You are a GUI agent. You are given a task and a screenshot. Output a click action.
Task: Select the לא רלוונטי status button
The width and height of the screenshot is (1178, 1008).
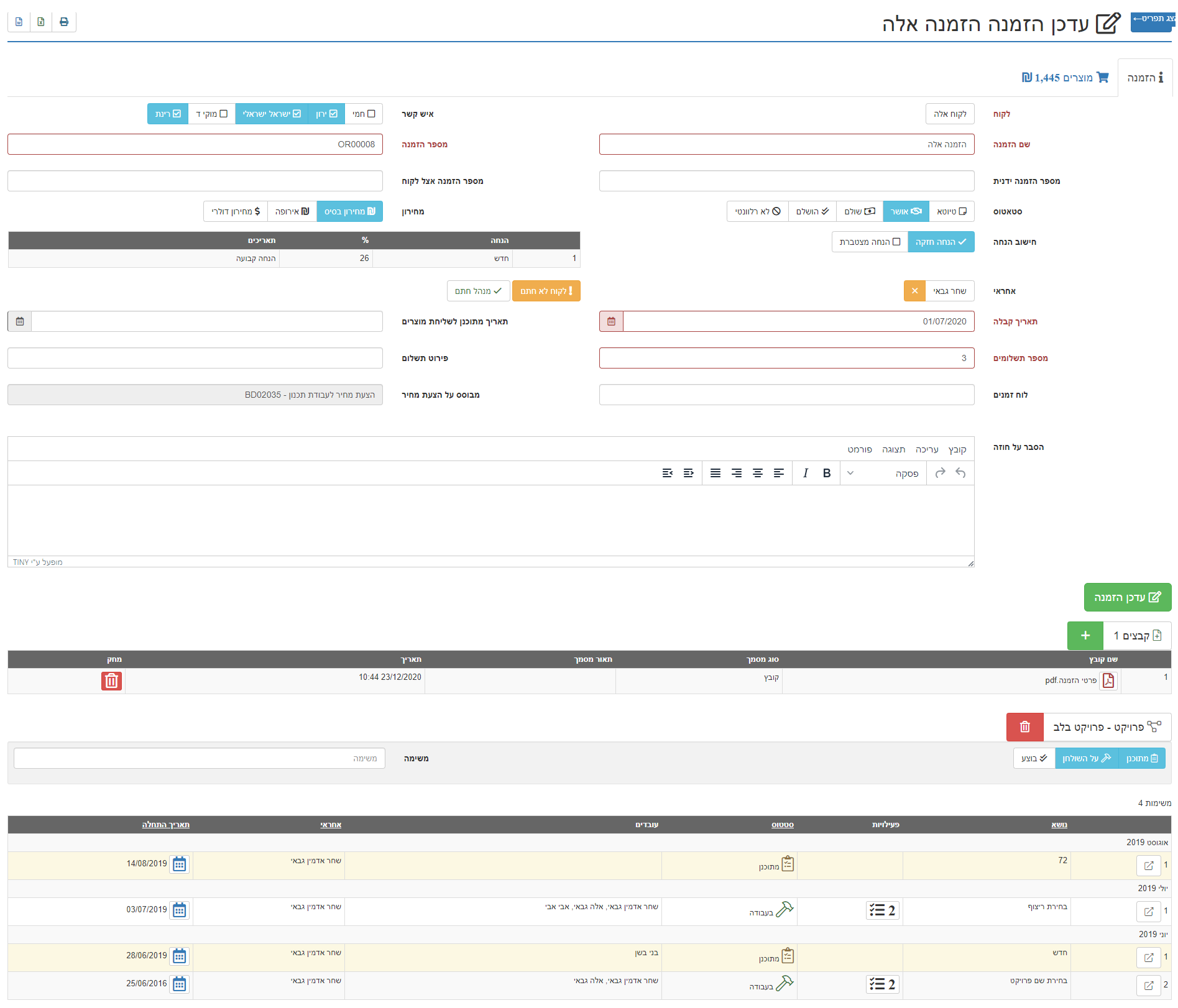tap(757, 211)
